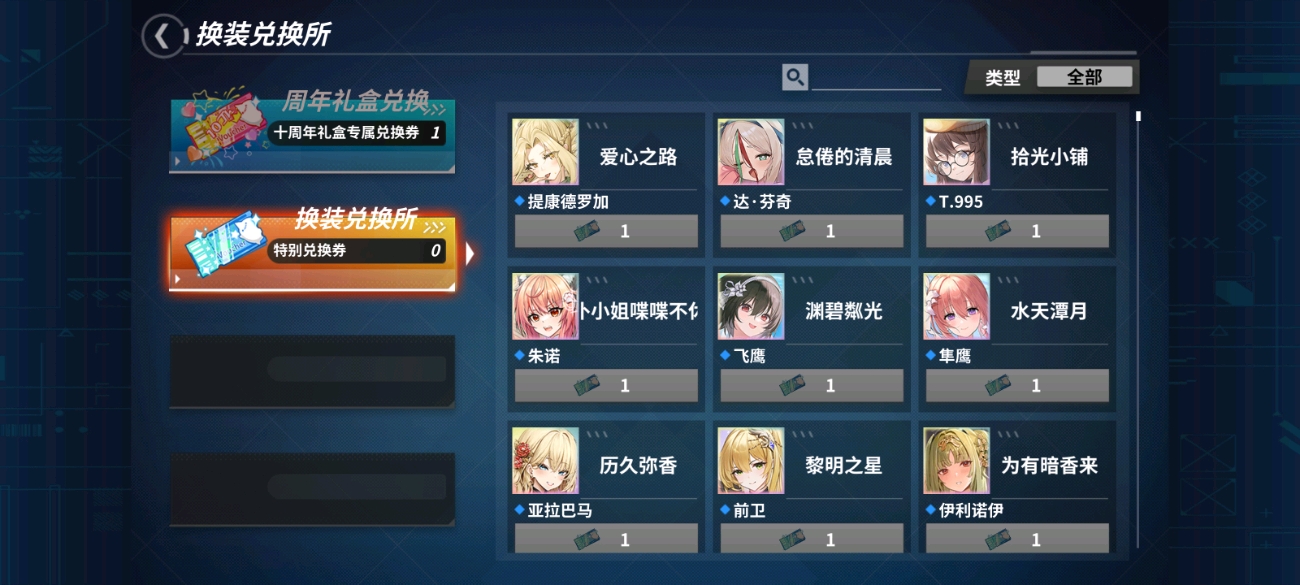Click the search text field

pos(876,77)
